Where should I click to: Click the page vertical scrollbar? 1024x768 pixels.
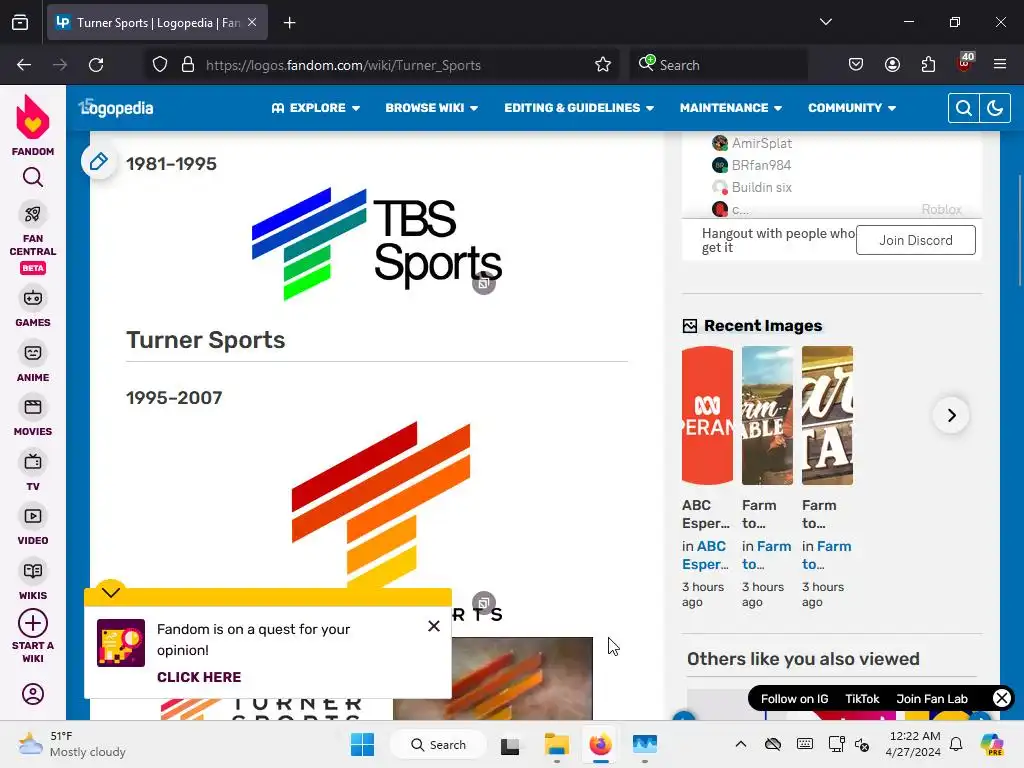1019,230
